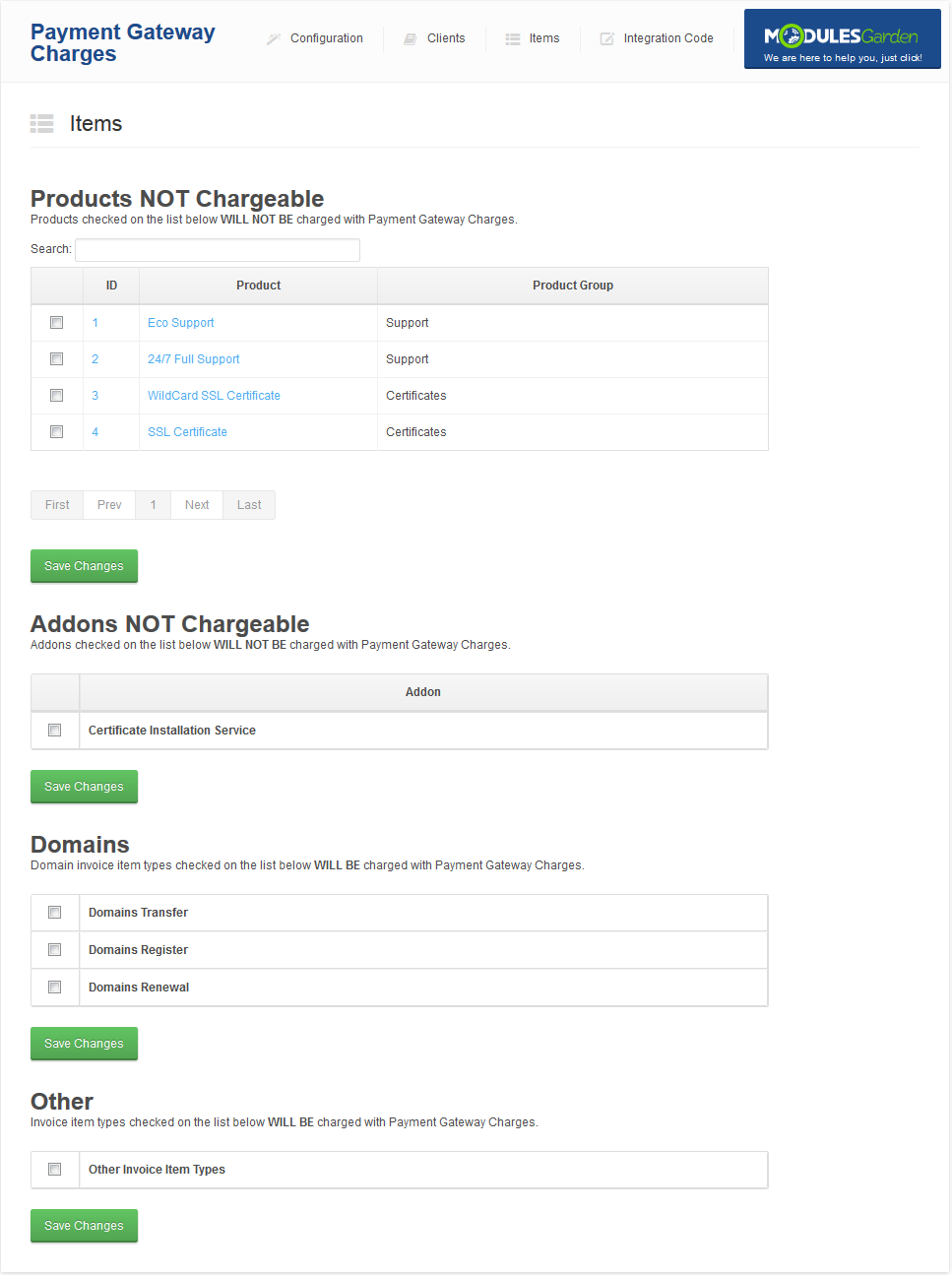This screenshot has height=1275, width=952.
Task: Click the Configuration wand icon
Action: pyautogui.click(x=274, y=38)
